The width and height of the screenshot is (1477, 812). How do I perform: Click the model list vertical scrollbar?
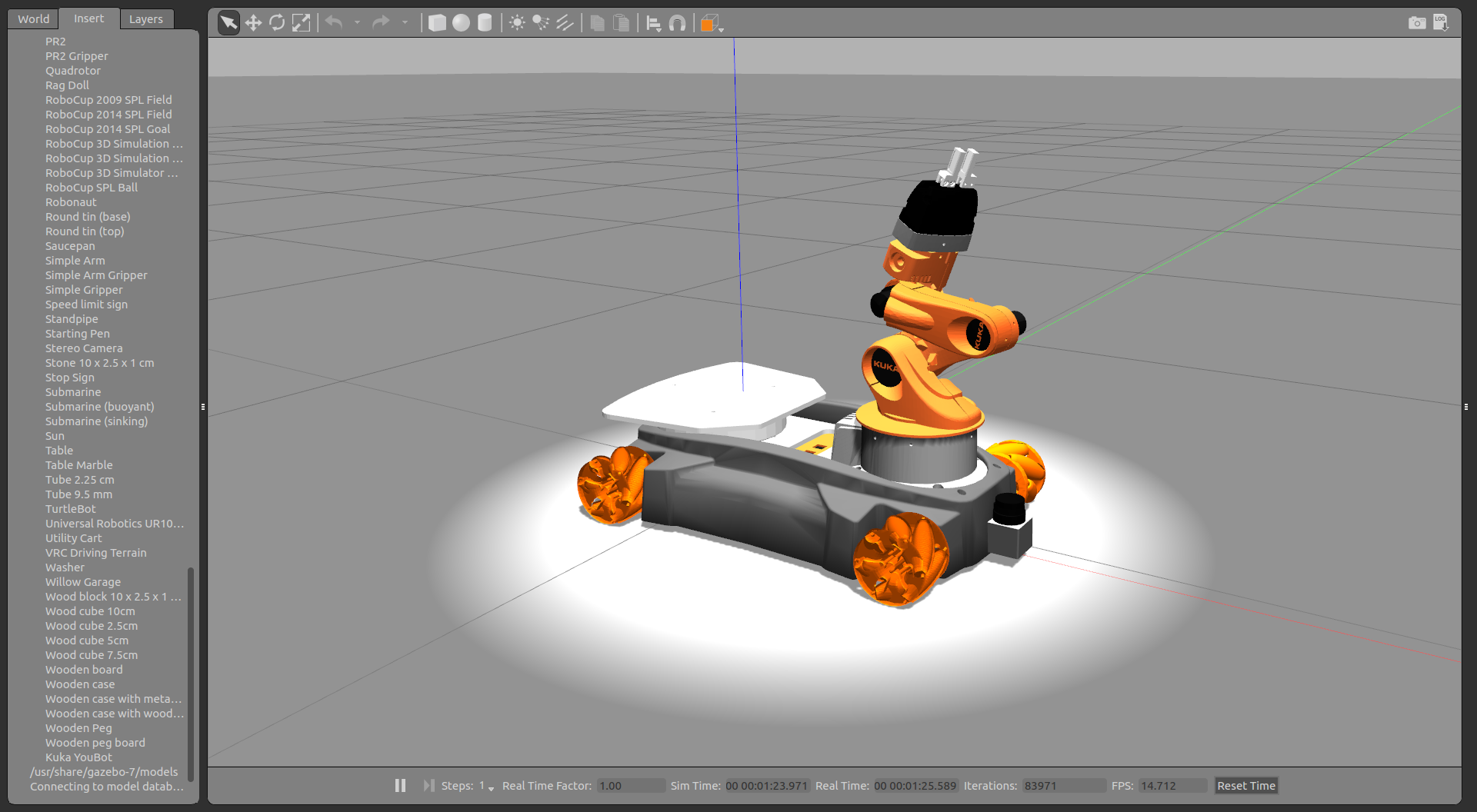190,674
